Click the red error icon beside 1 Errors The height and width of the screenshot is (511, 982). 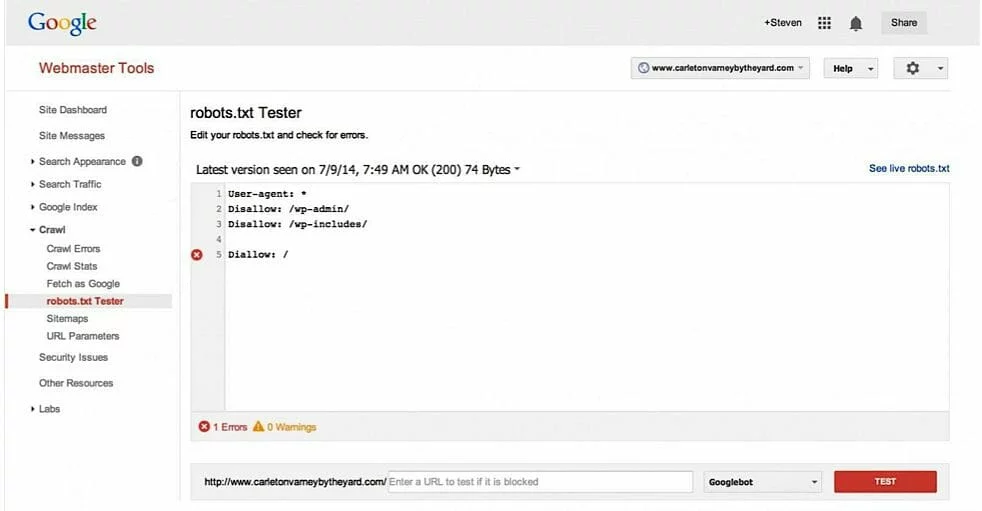(x=204, y=427)
